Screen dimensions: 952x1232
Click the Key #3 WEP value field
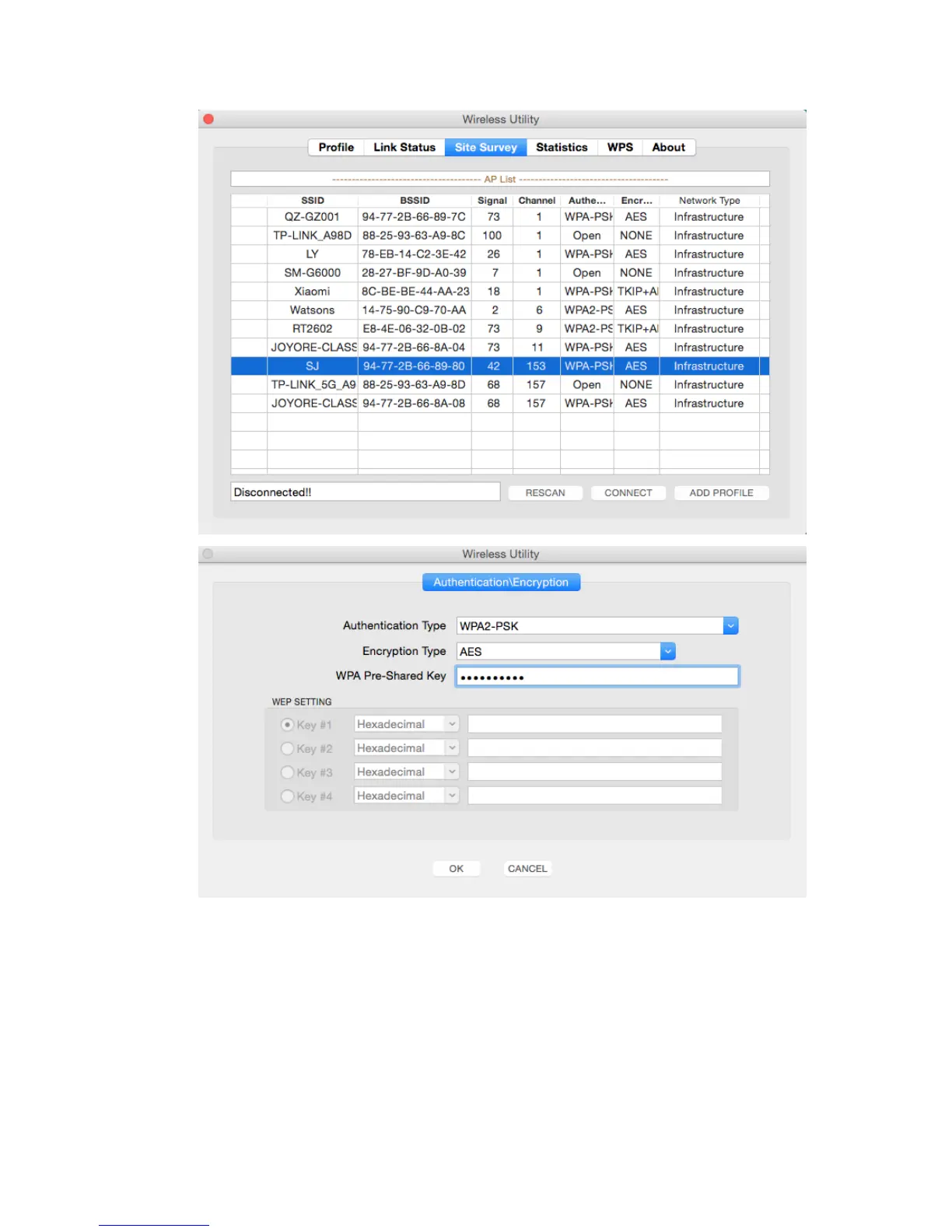click(595, 772)
